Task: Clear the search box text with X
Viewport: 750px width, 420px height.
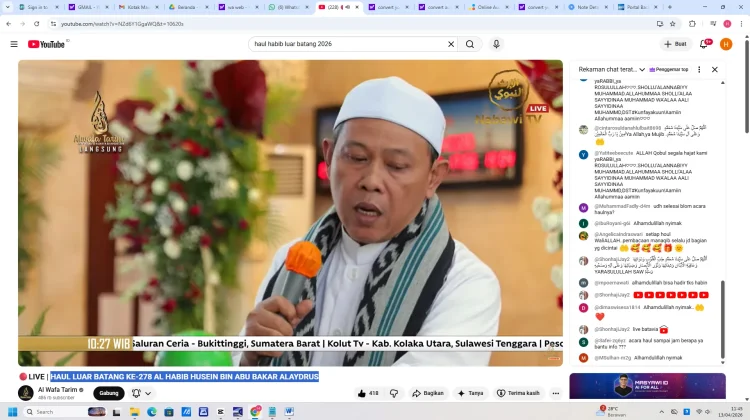Action: (x=451, y=44)
